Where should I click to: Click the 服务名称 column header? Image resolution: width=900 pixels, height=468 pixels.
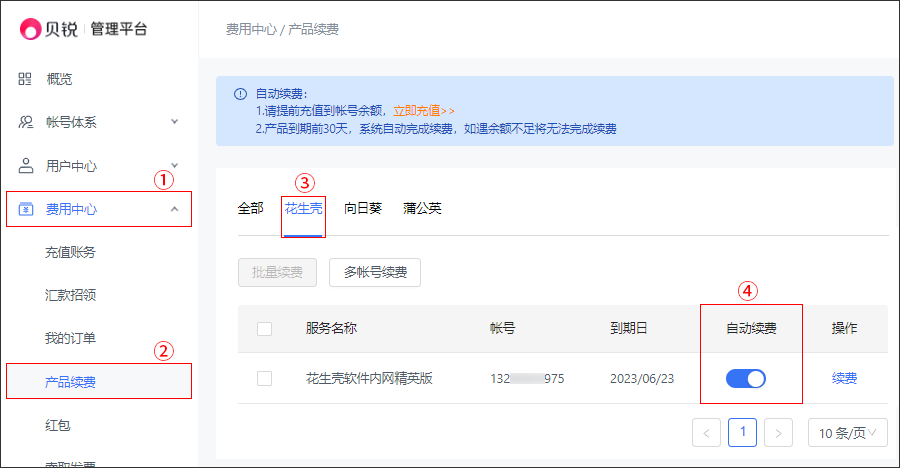pyautogui.click(x=331, y=328)
